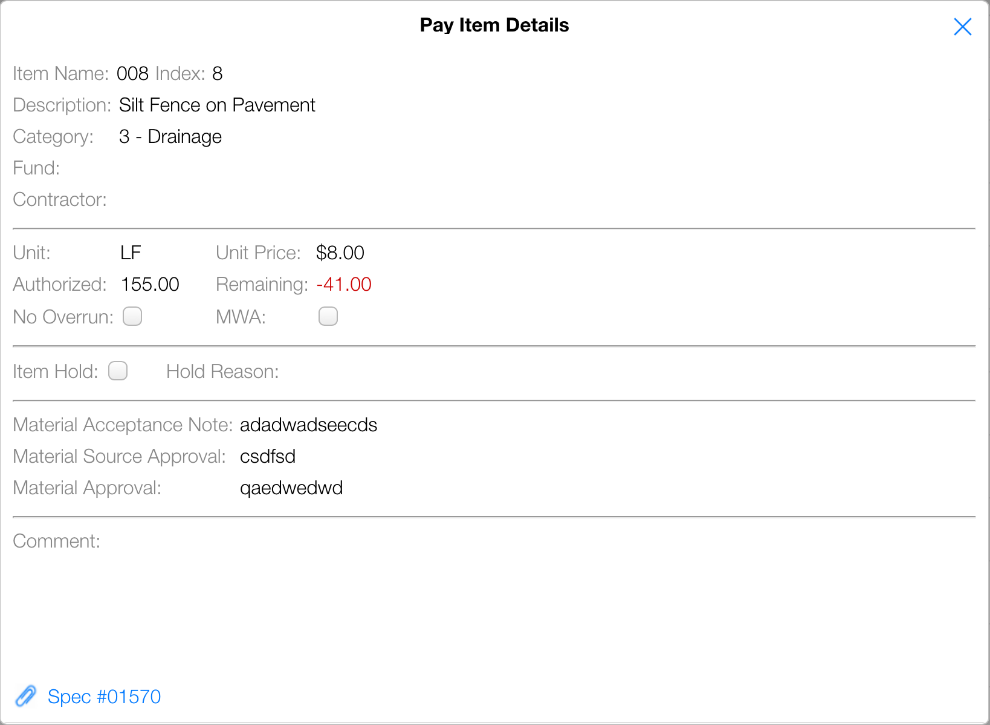Click the paperclip attachment icon
Screen dimensions: 990x725
(26, 696)
